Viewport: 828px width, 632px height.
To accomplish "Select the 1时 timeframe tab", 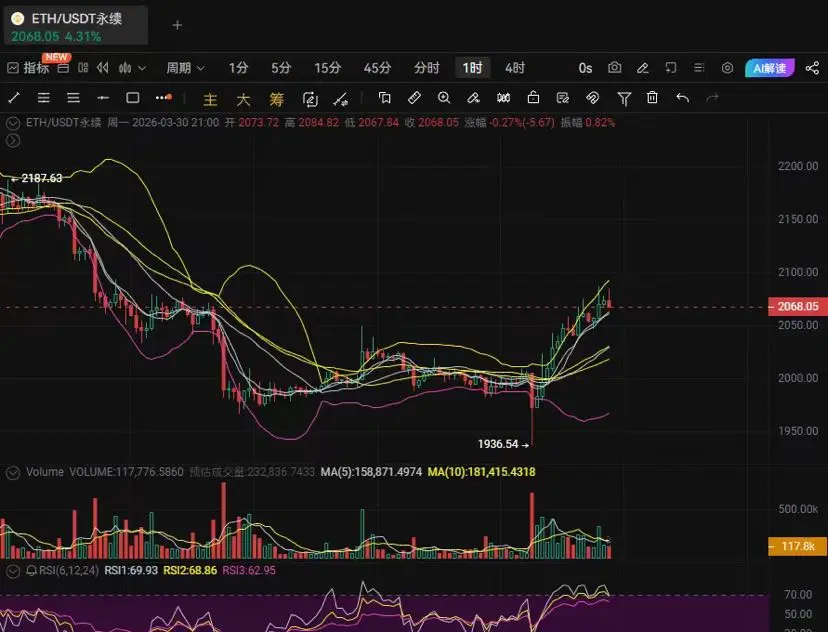I will coord(473,68).
